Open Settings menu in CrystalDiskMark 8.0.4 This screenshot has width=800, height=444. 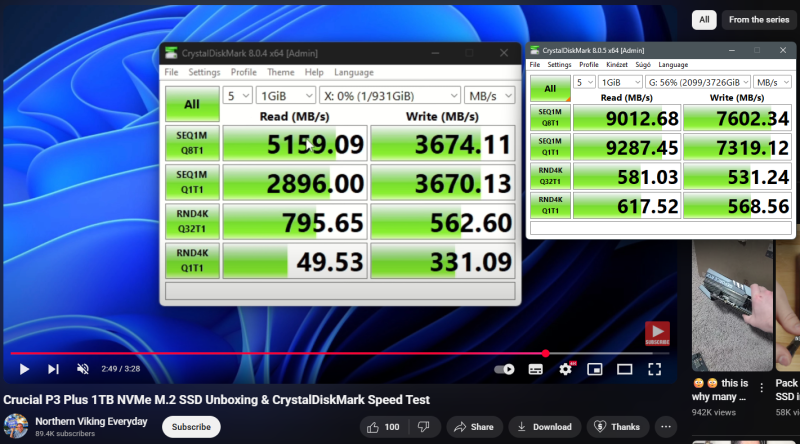tap(204, 72)
